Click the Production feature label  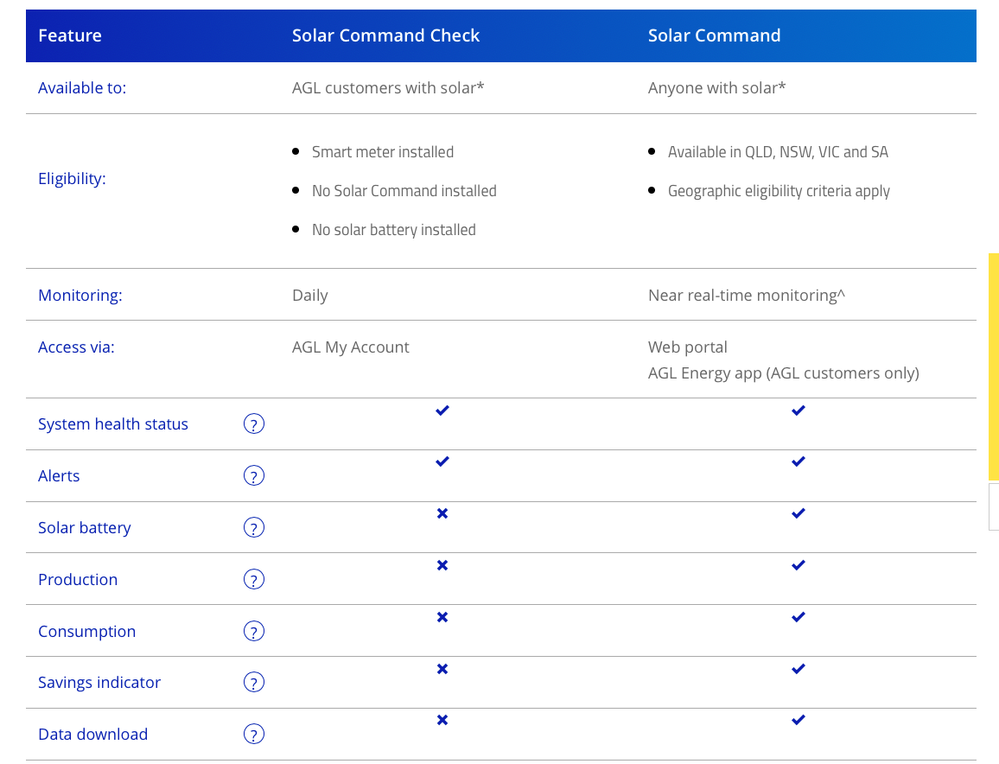[x=78, y=580]
